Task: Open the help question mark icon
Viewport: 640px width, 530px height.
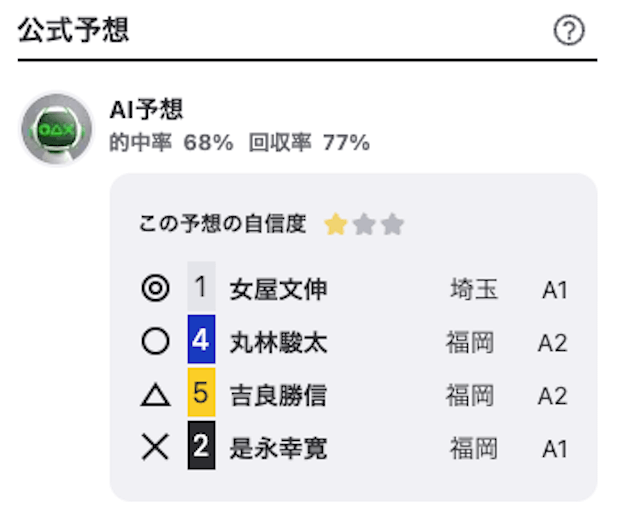Action: point(569,30)
